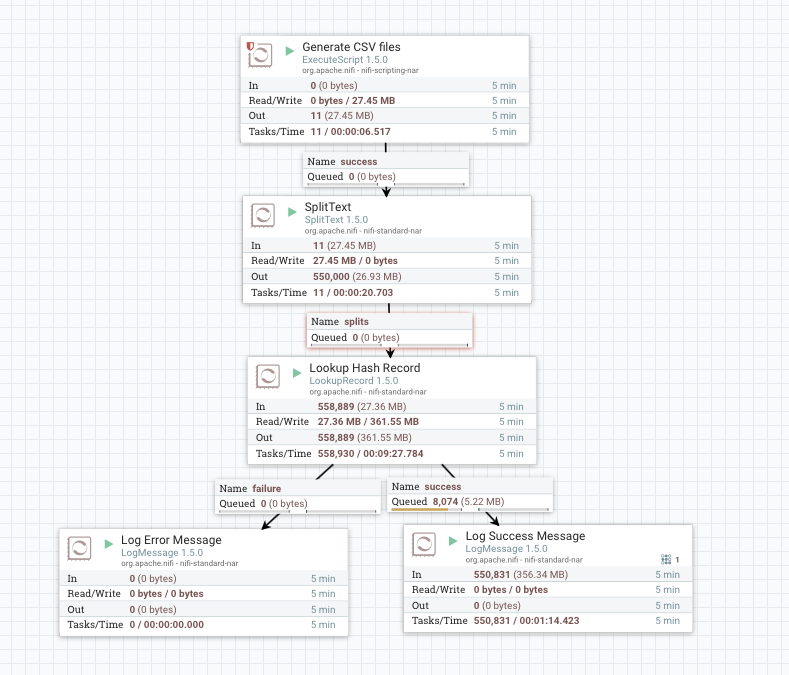
Task: Select the Log Success Message title
Action: pos(525,536)
